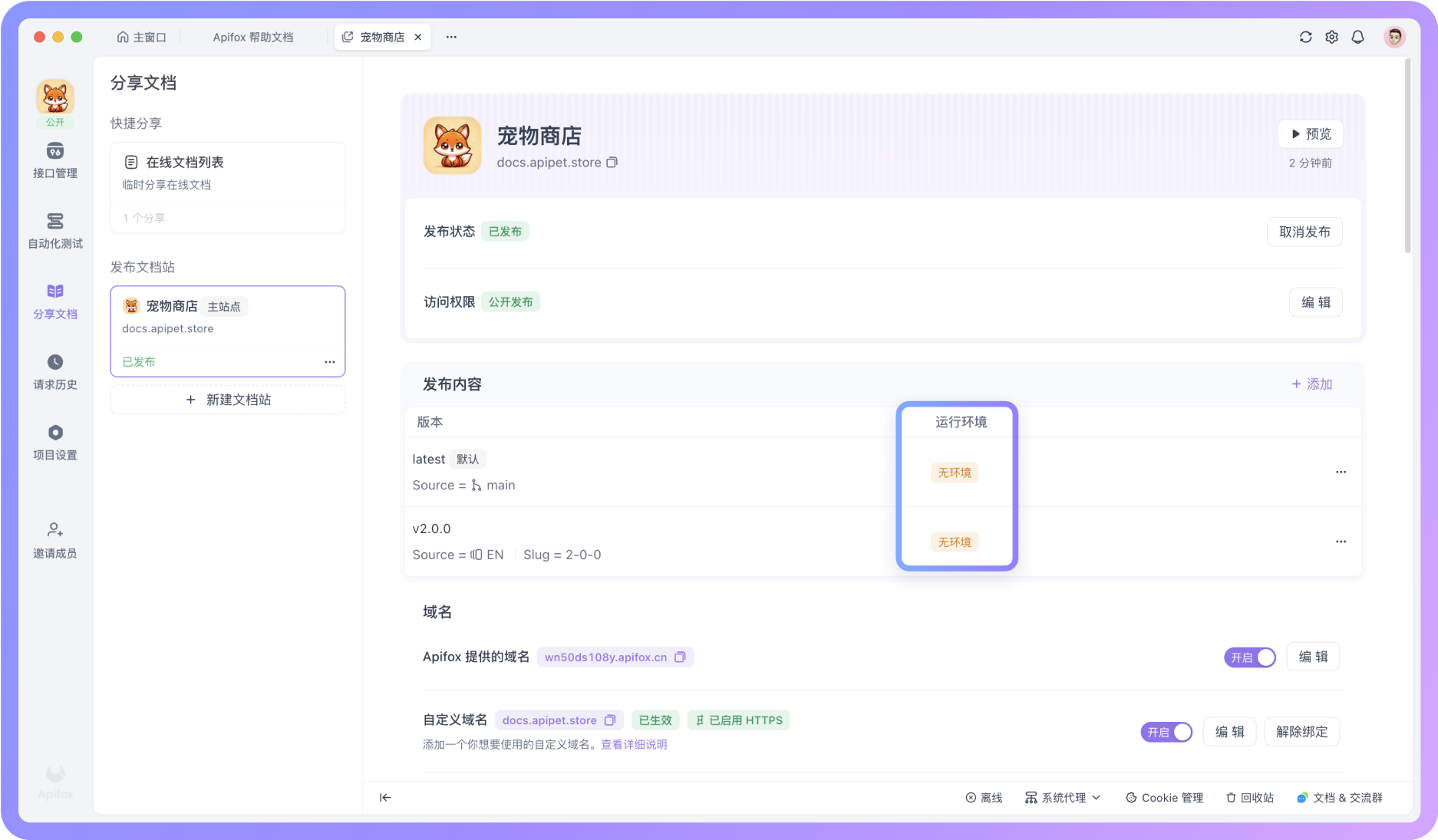
Task: Click the large 宠物商店 fox logo
Action: click(452, 145)
